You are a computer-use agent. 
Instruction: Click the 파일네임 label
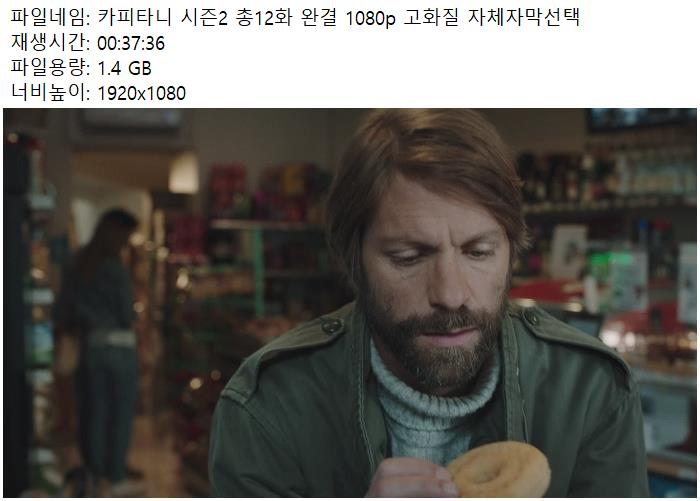tap(50, 18)
